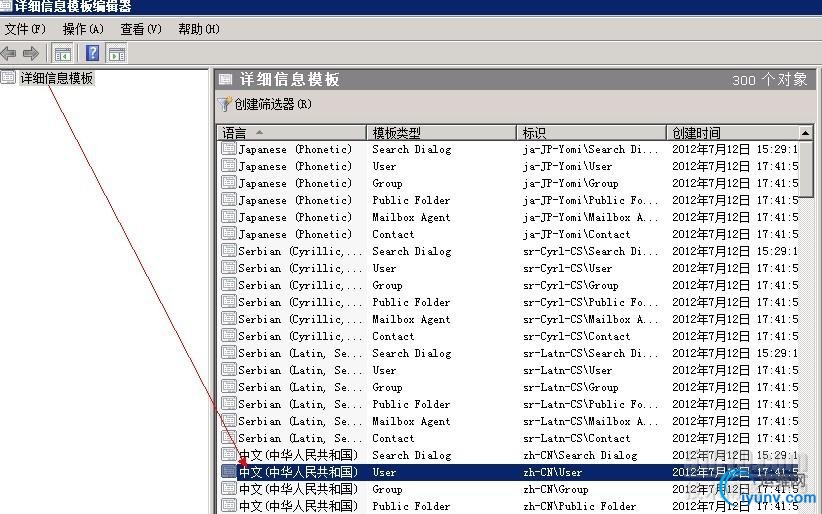Image resolution: width=822 pixels, height=514 pixels.
Task: Click the list scrollbar up arrow
Action: point(806,133)
